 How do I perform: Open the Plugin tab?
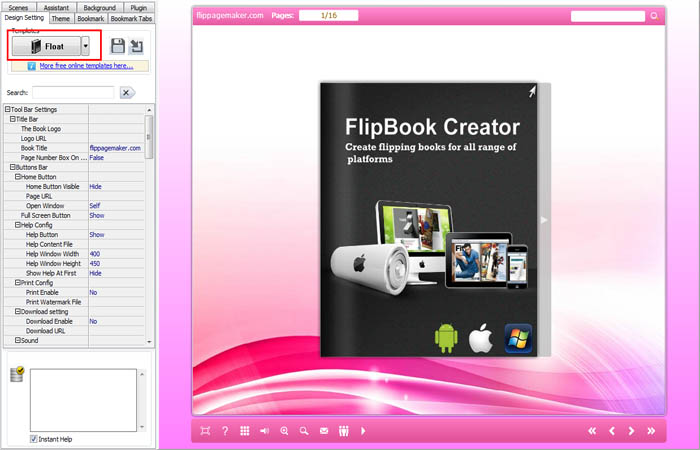pos(138,7)
